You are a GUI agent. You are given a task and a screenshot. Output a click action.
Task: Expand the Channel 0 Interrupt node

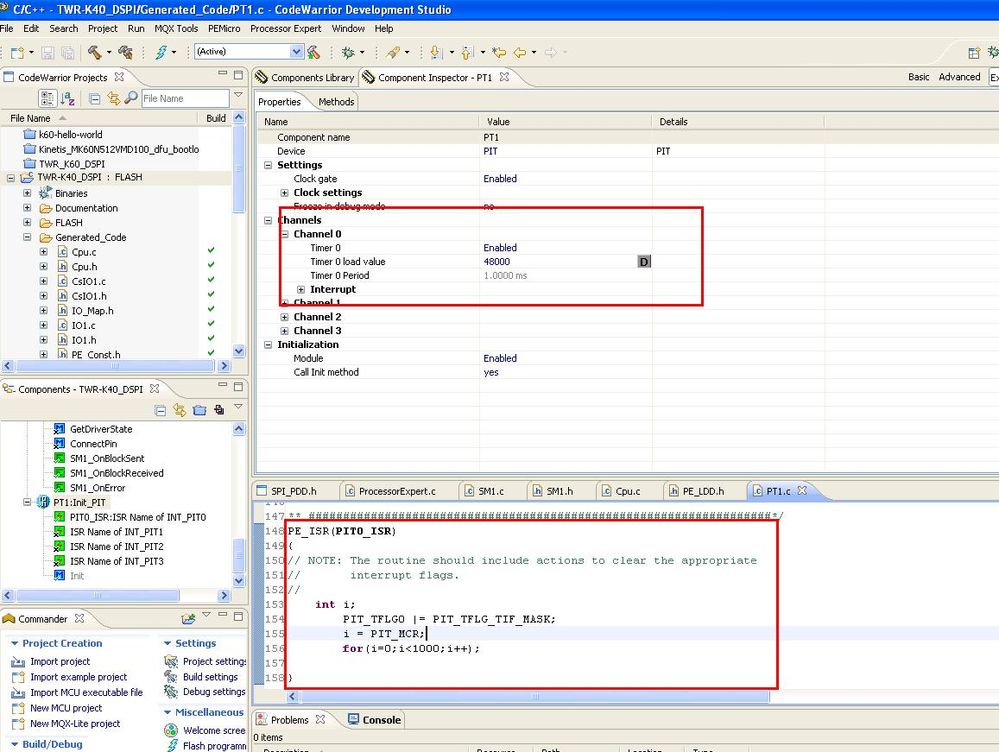tap(301, 289)
